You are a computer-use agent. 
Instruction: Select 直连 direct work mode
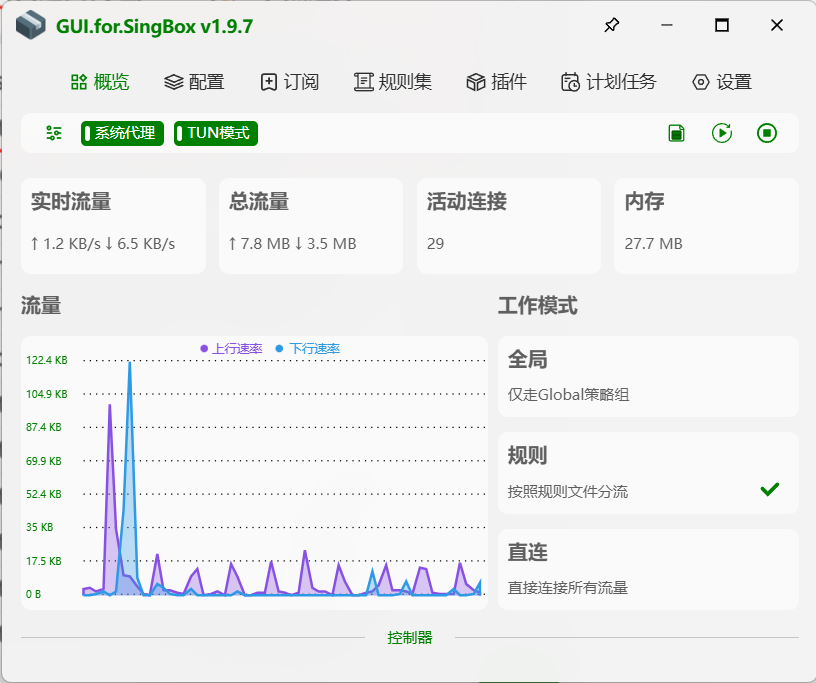pos(648,570)
